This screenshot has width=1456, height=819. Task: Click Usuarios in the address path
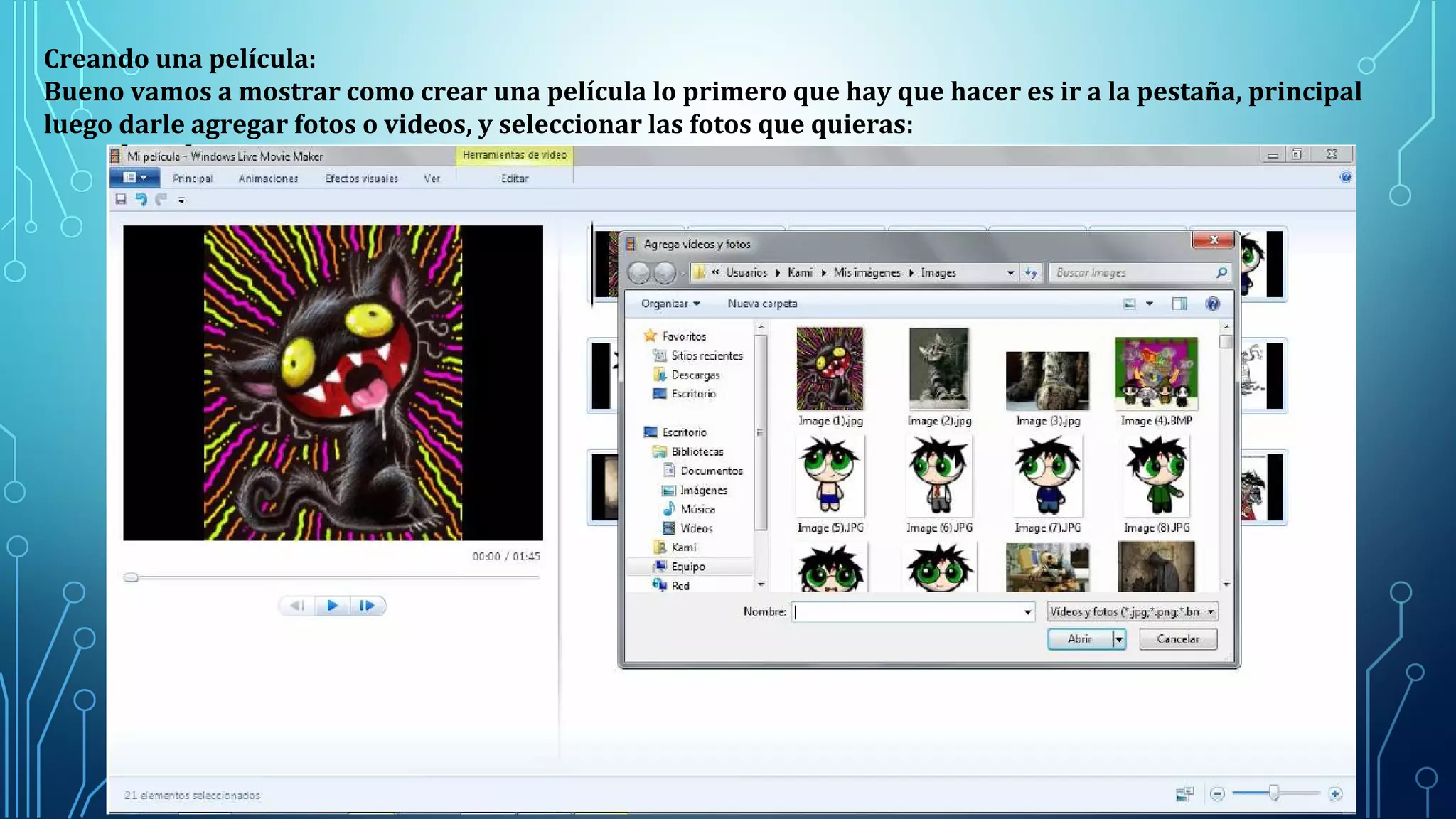point(746,272)
